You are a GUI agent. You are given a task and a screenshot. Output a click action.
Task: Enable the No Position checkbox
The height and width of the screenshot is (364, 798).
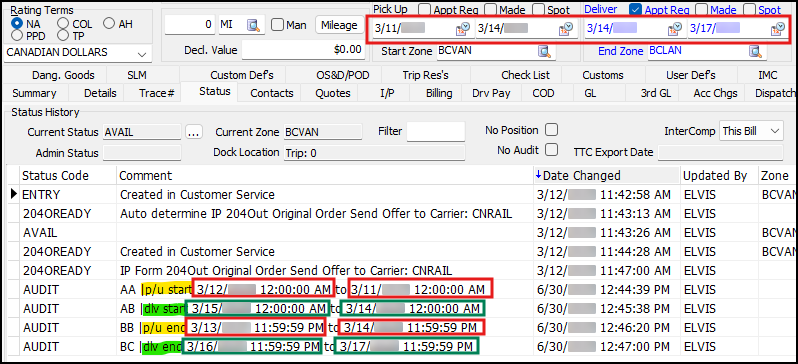coord(551,130)
